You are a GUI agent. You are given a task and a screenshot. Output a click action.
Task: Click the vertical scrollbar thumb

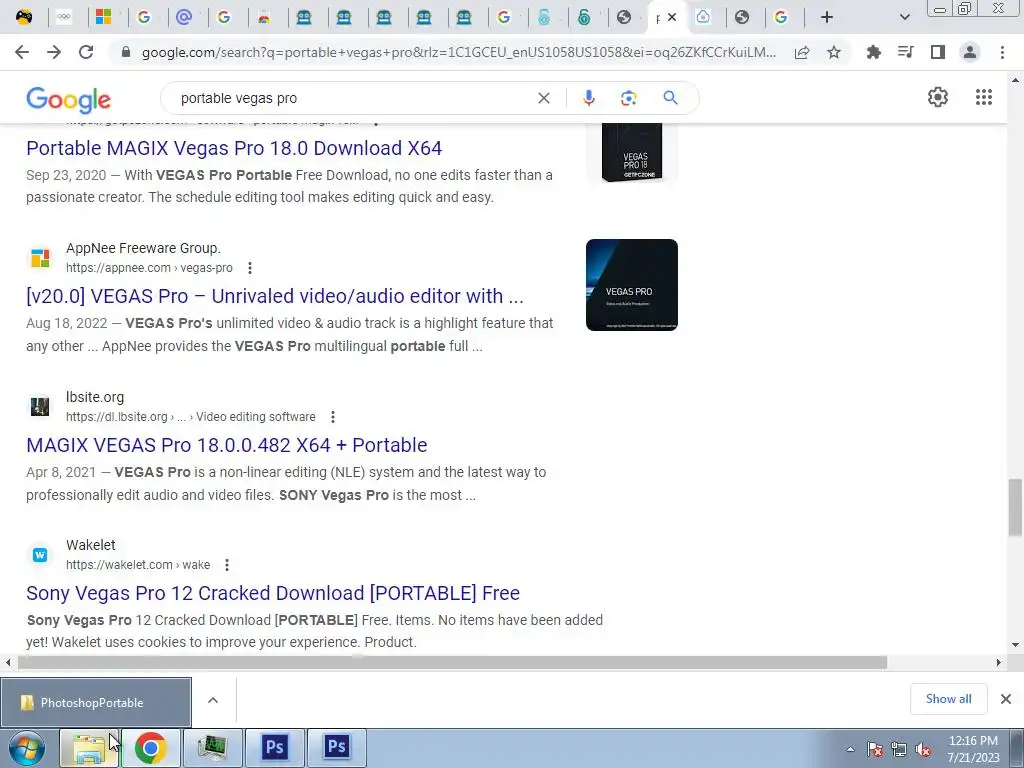tap(1015, 507)
